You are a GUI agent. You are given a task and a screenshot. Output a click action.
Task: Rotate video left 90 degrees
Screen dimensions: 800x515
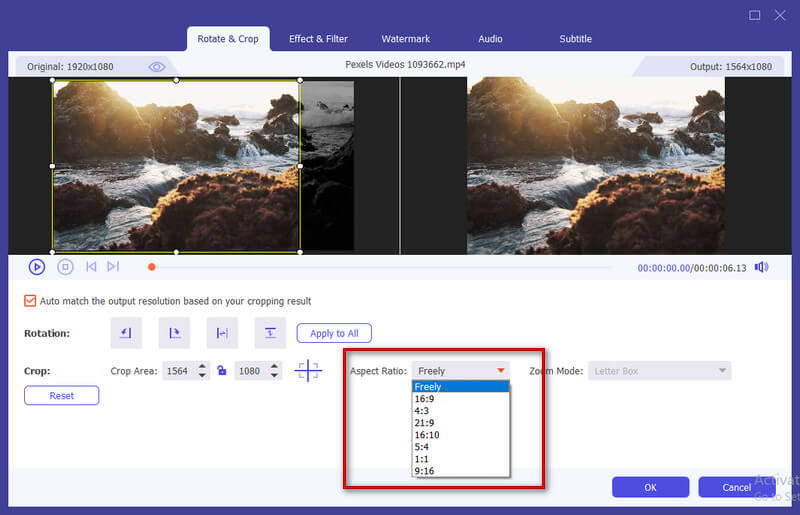tap(126, 333)
